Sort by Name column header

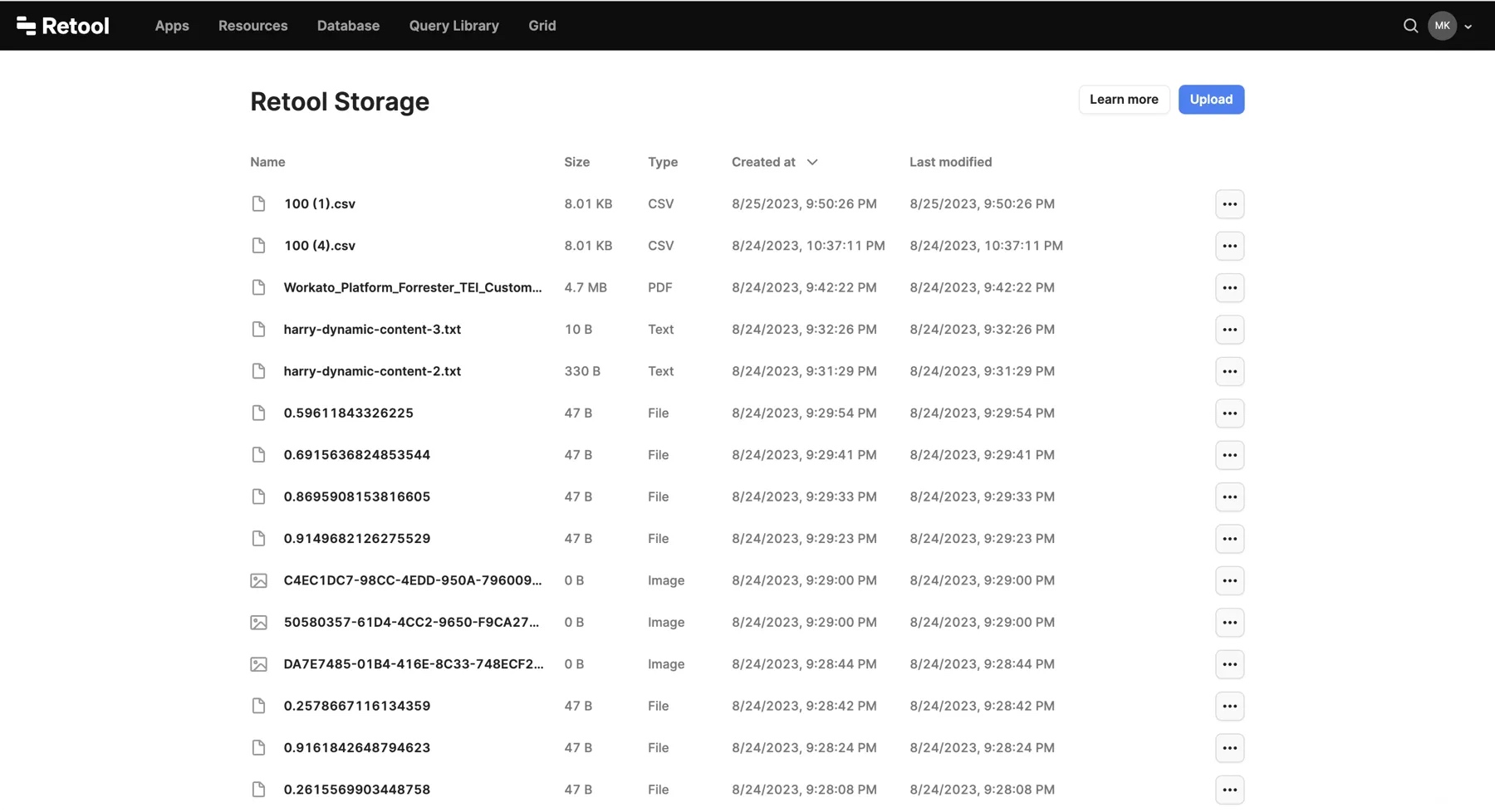pos(267,162)
